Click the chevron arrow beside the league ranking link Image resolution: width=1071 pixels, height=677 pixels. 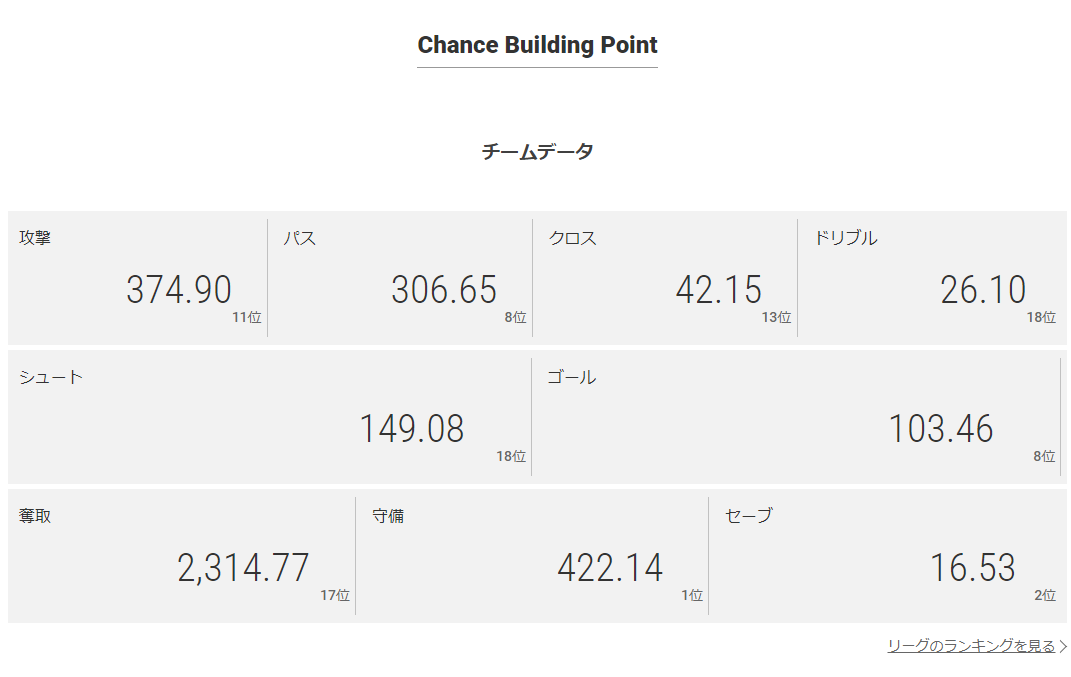point(1063,647)
